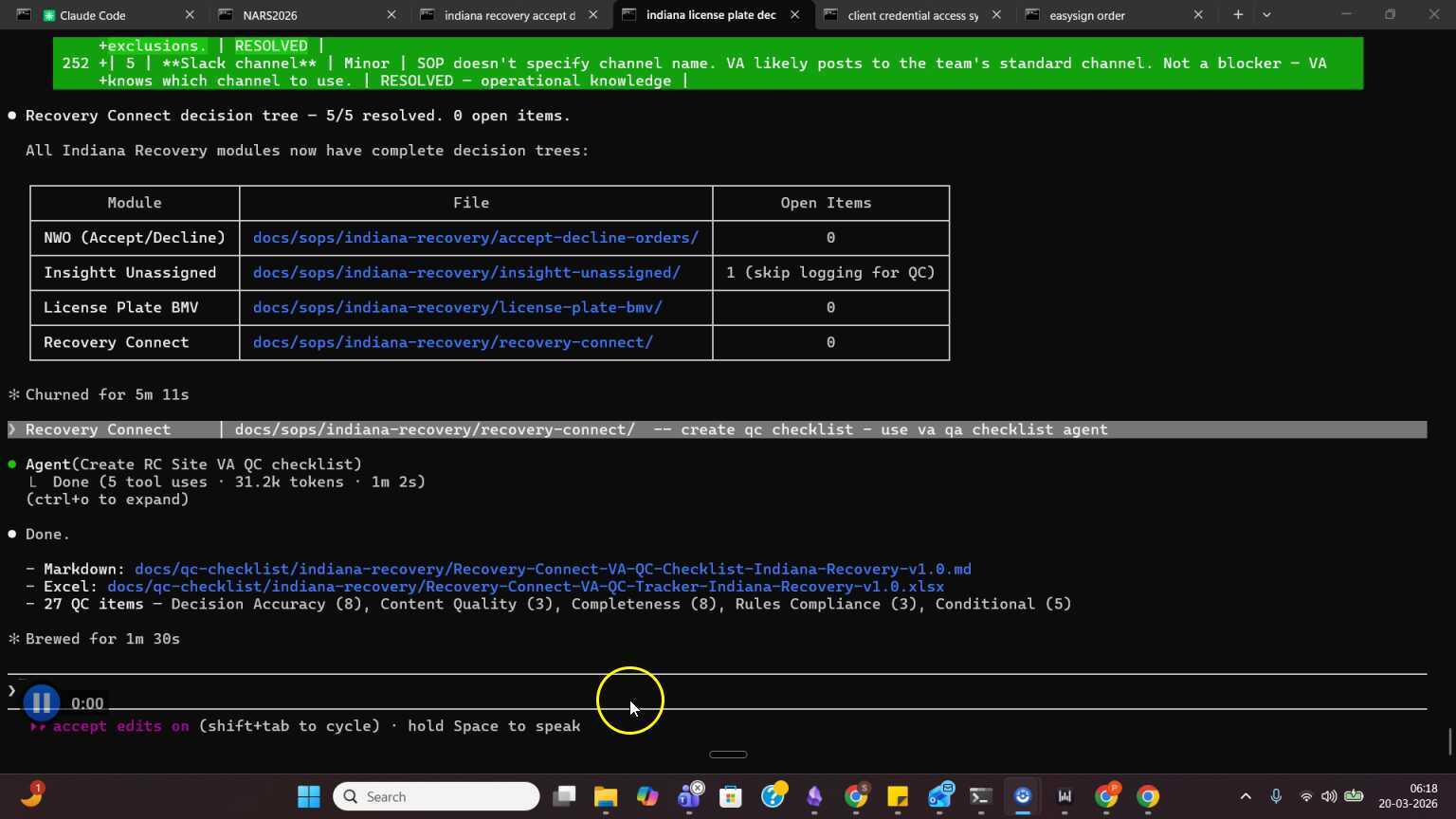Open Sticky Notes from taskbar

[898, 796]
